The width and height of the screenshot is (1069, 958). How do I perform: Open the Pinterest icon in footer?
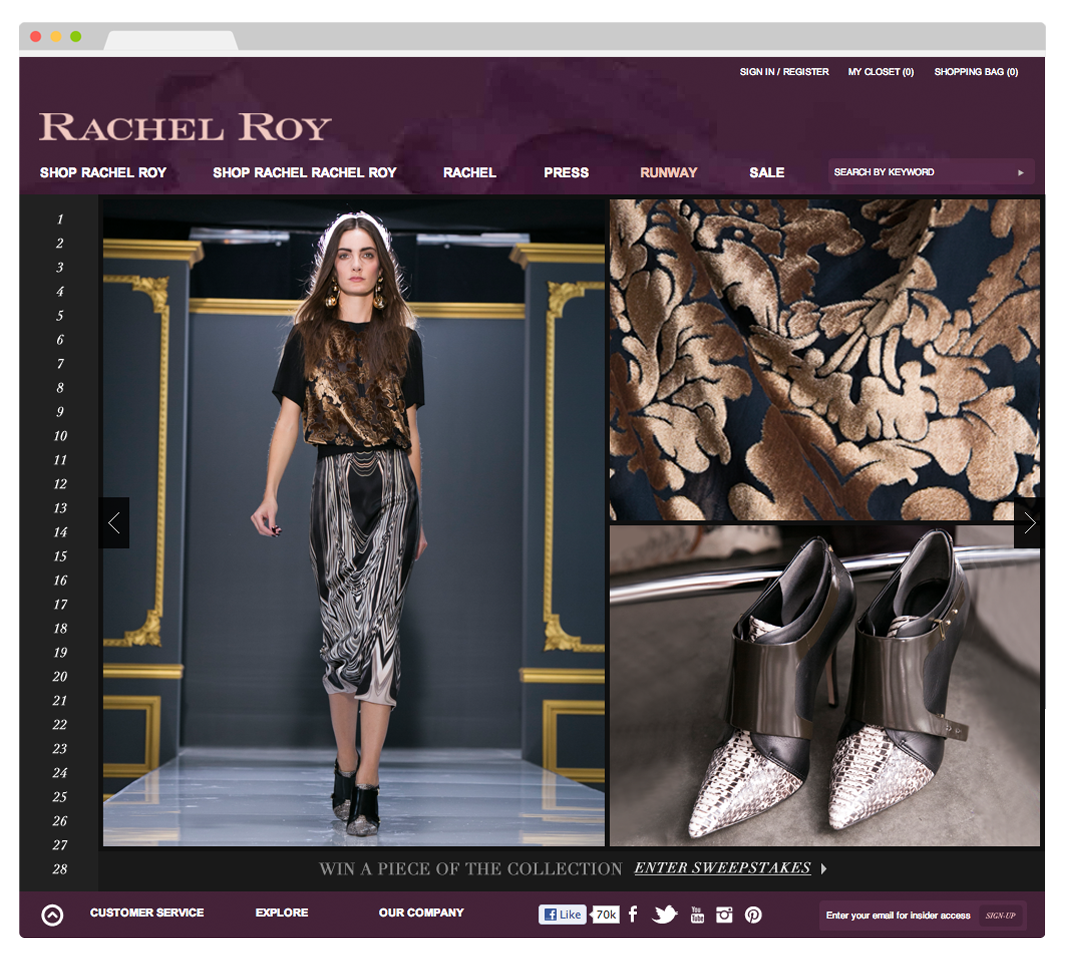tap(753, 915)
